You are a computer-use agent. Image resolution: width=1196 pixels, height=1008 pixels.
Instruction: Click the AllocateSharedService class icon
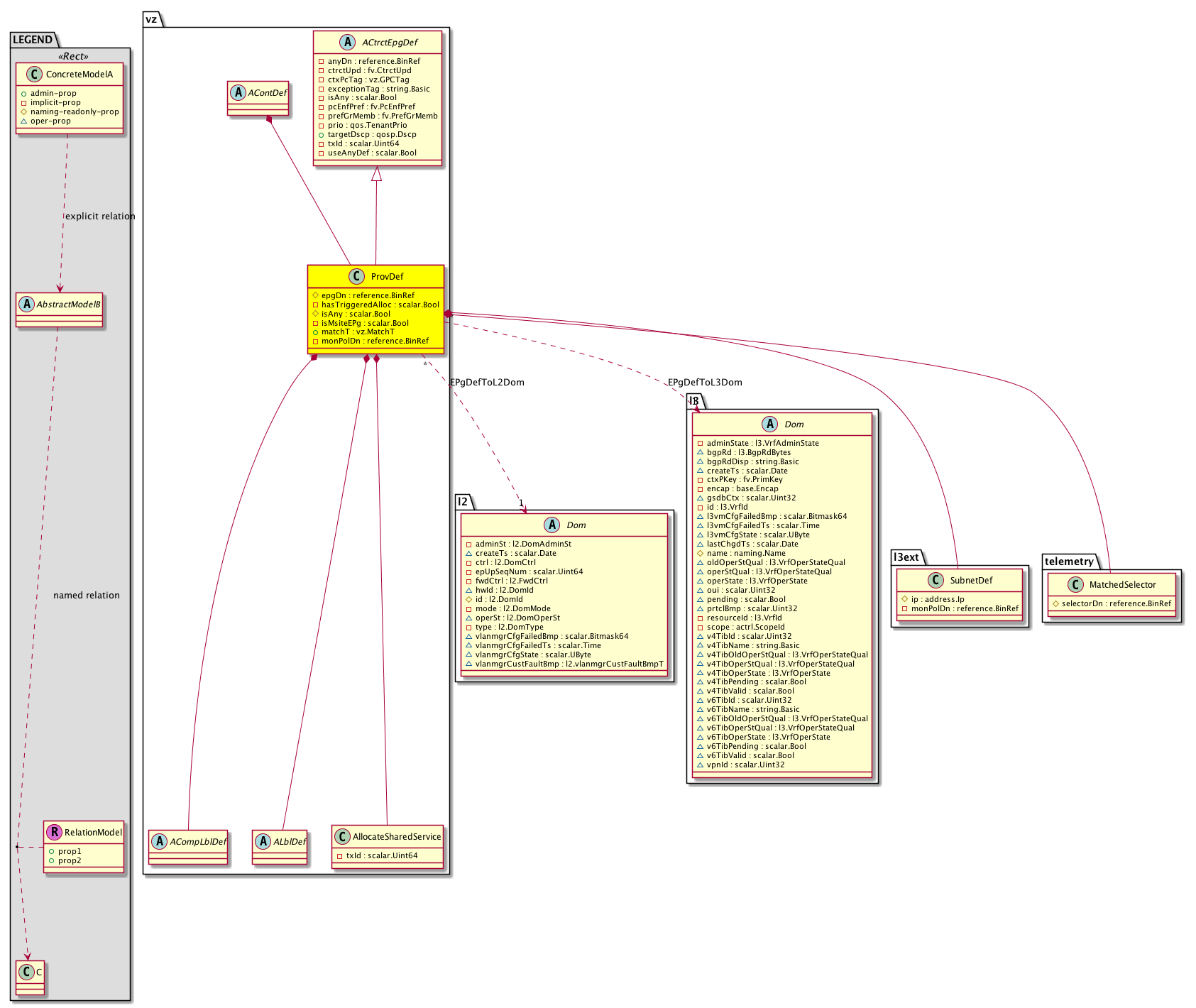(342, 837)
